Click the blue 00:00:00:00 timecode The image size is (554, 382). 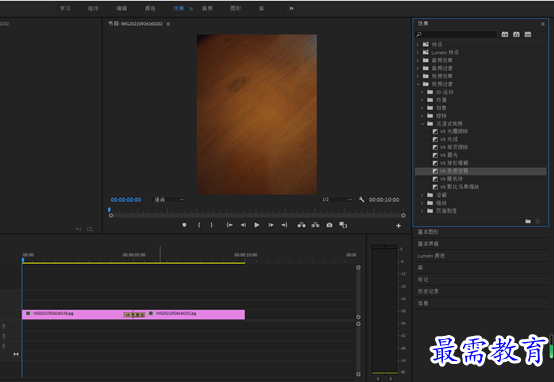126,200
